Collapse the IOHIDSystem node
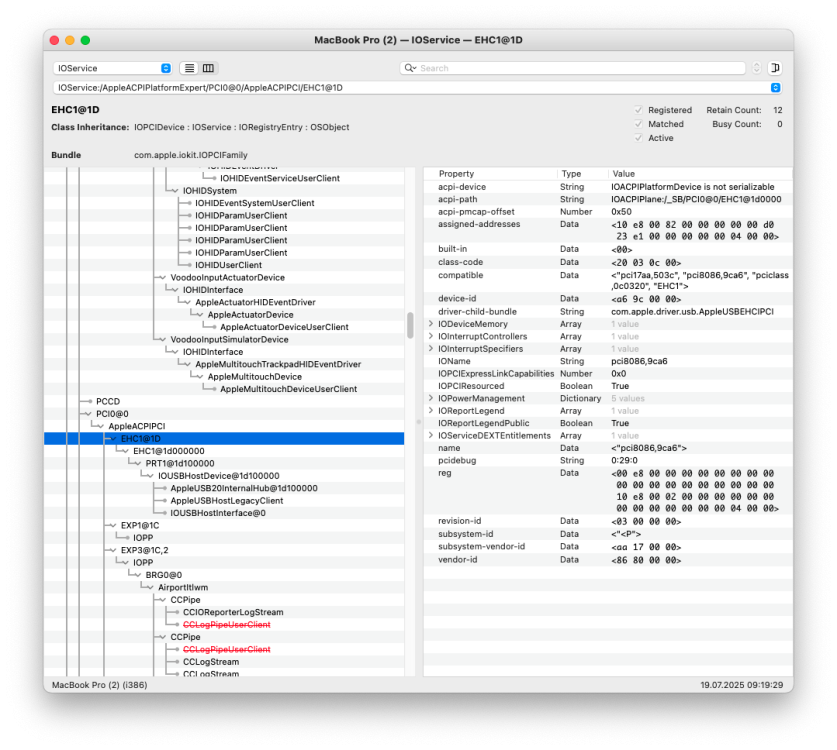The width and height of the screenshot is (837, 750). pos(175,191)
